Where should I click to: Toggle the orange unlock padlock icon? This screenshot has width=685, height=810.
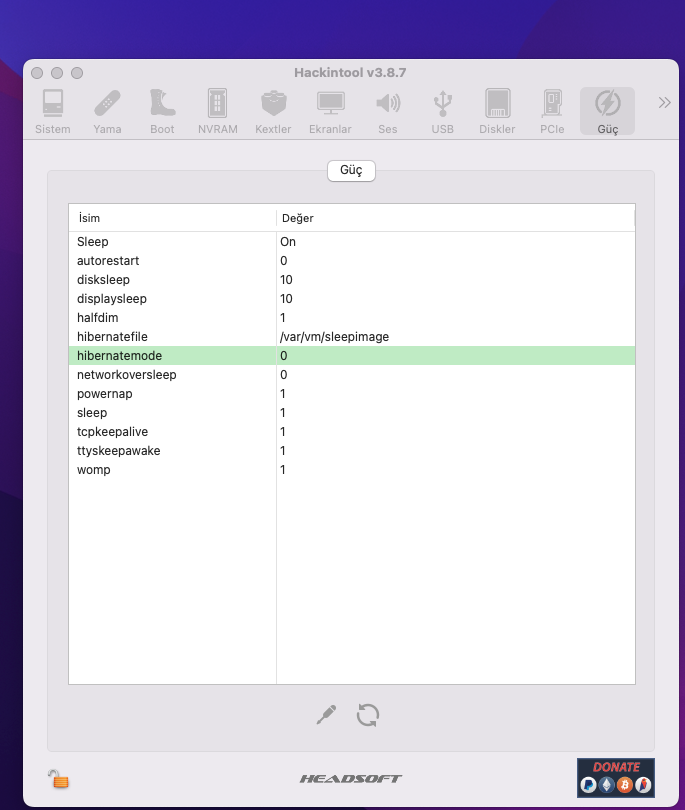pos(59,778)
